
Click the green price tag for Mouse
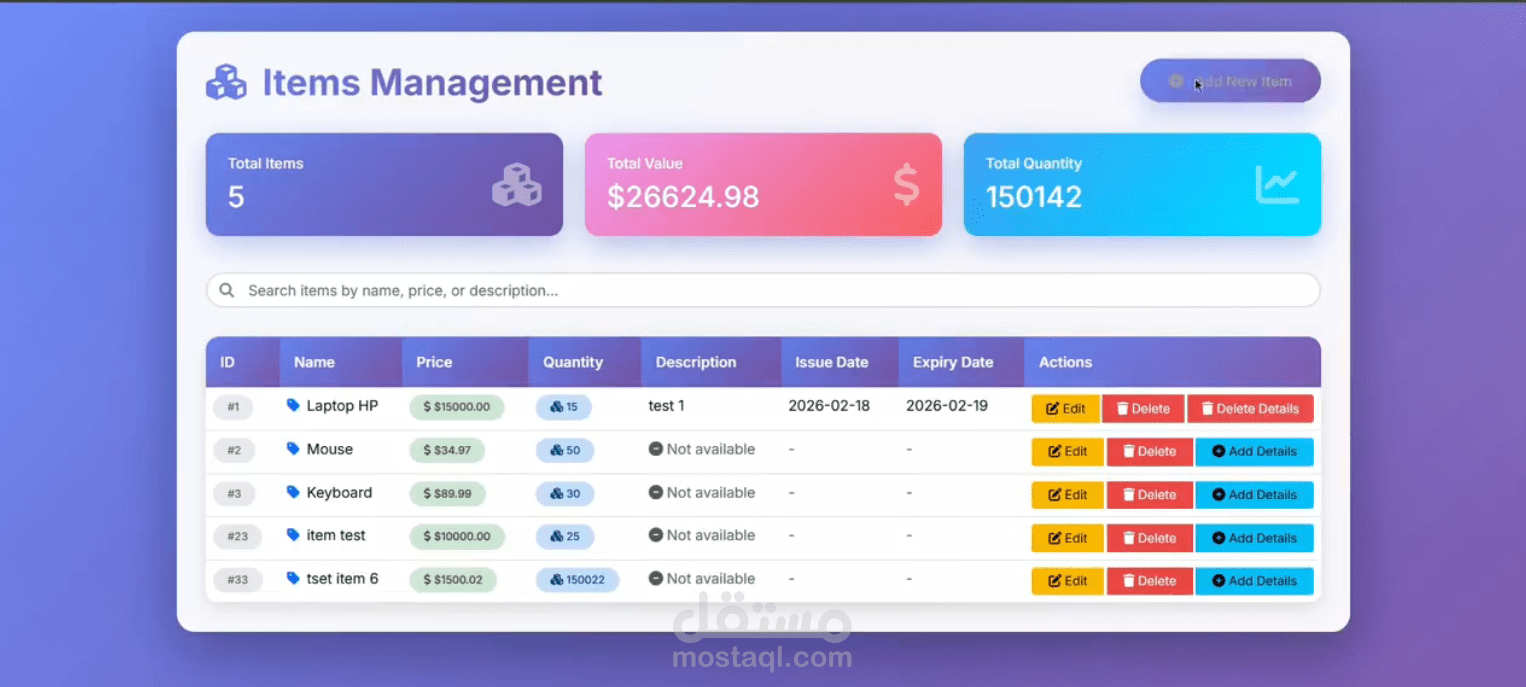[447, 450]
